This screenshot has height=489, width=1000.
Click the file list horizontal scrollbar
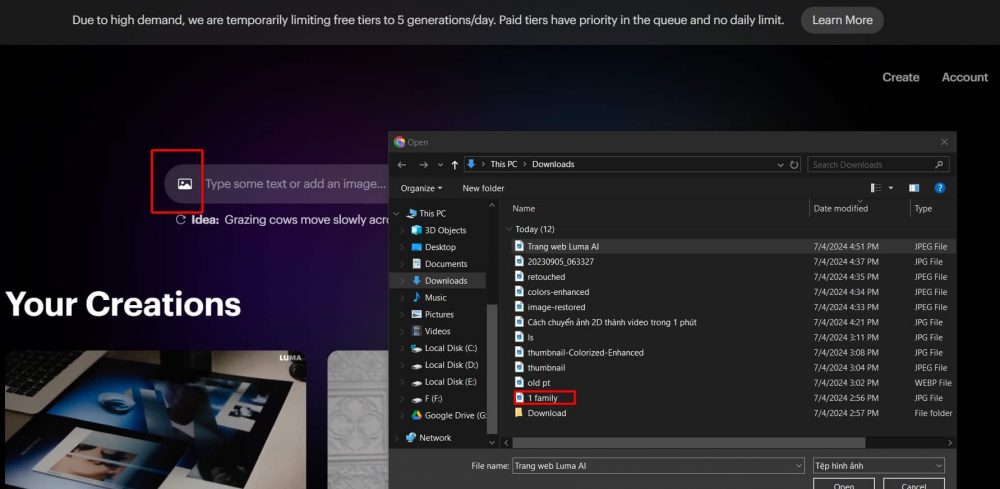coord(689,442)
